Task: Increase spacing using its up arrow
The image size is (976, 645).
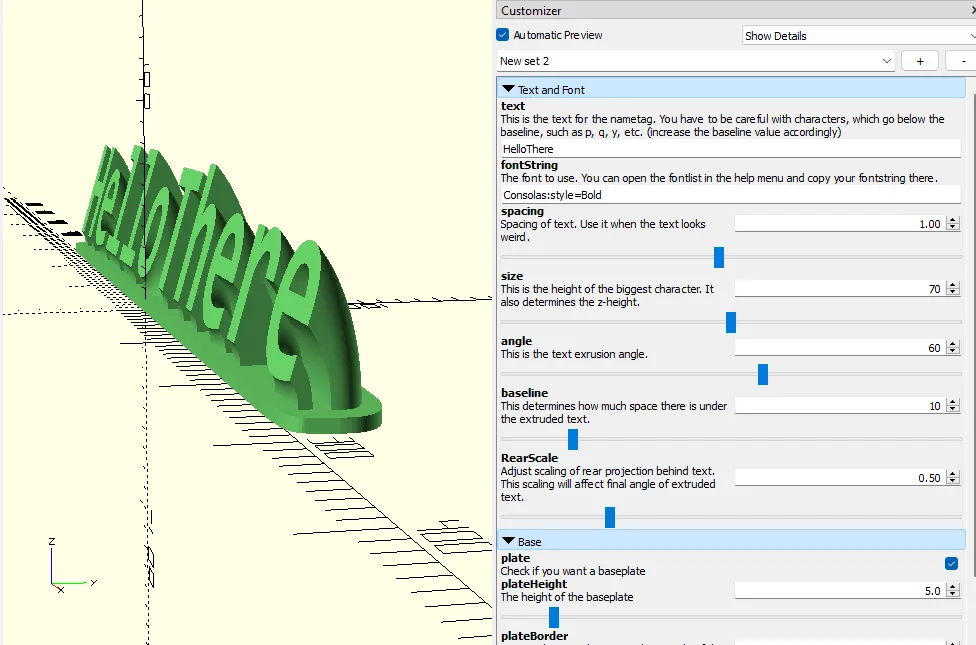Action: 951,219
